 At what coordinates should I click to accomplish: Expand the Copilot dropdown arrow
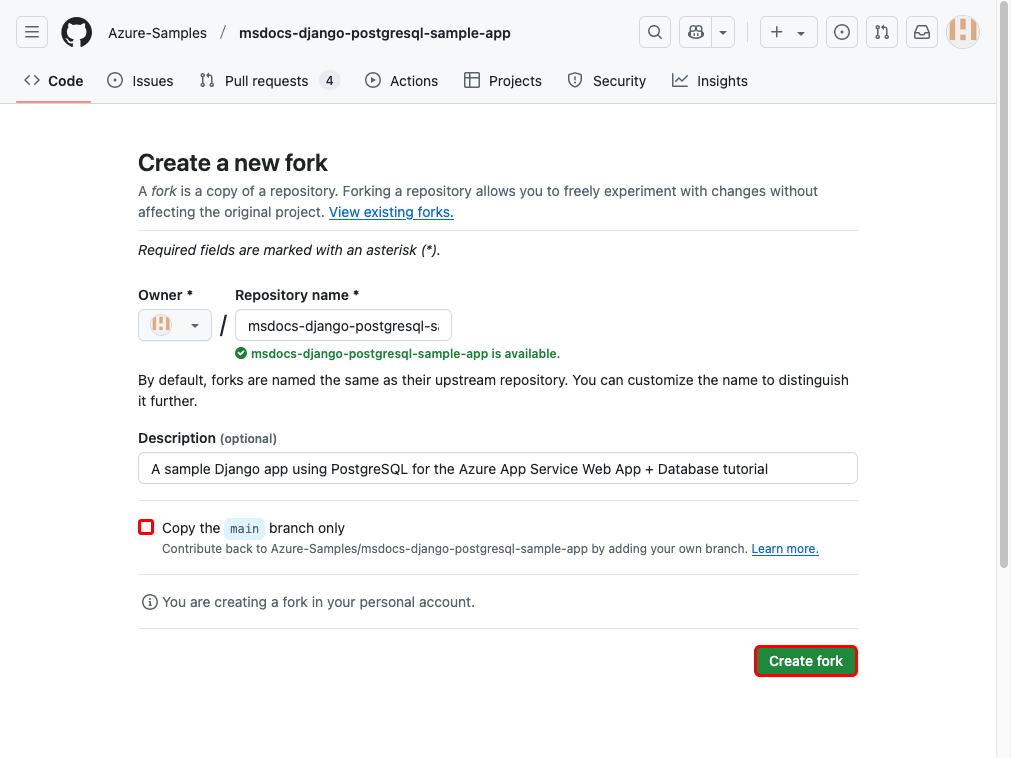(722, 31)
